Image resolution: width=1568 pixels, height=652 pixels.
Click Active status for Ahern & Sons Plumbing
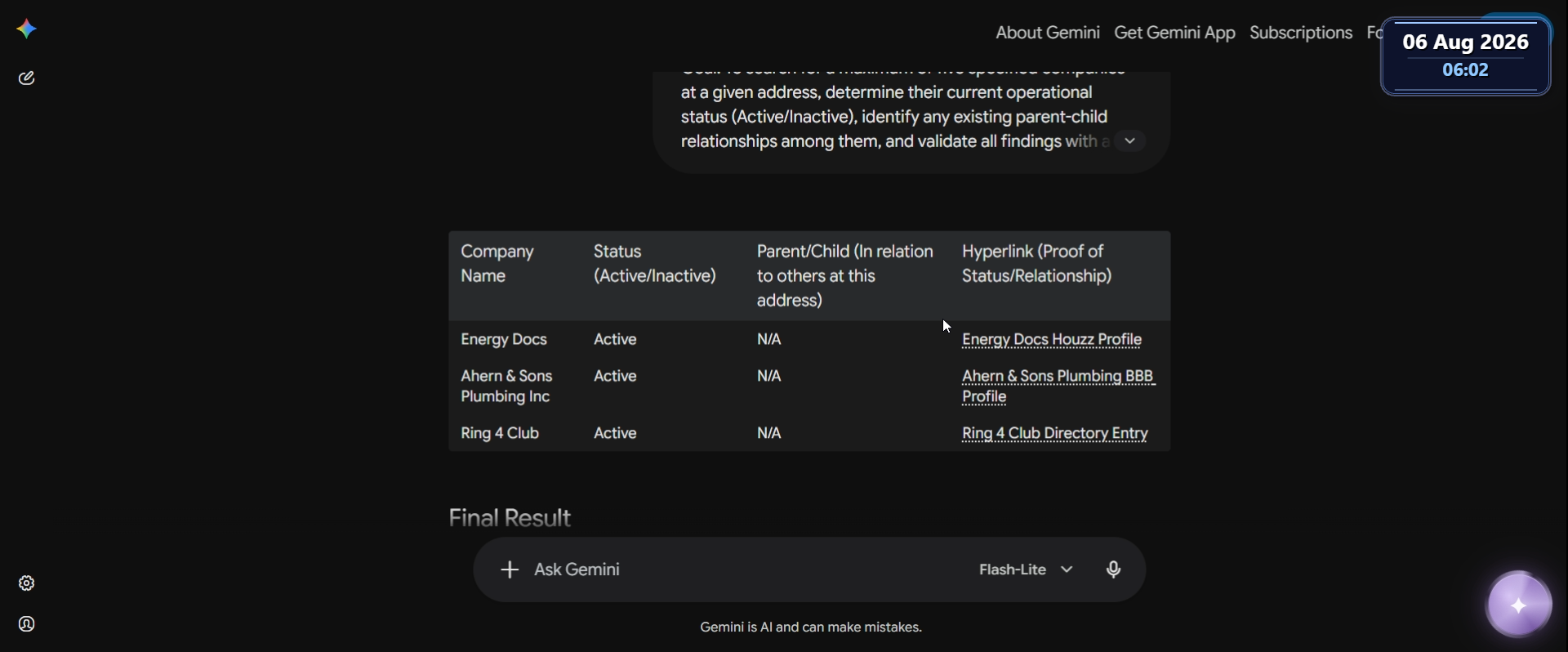[x=615, y=377]
